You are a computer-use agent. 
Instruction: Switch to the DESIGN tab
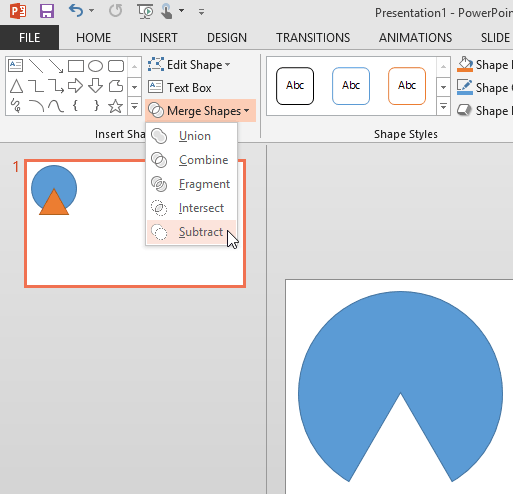[x=227, y=37]
